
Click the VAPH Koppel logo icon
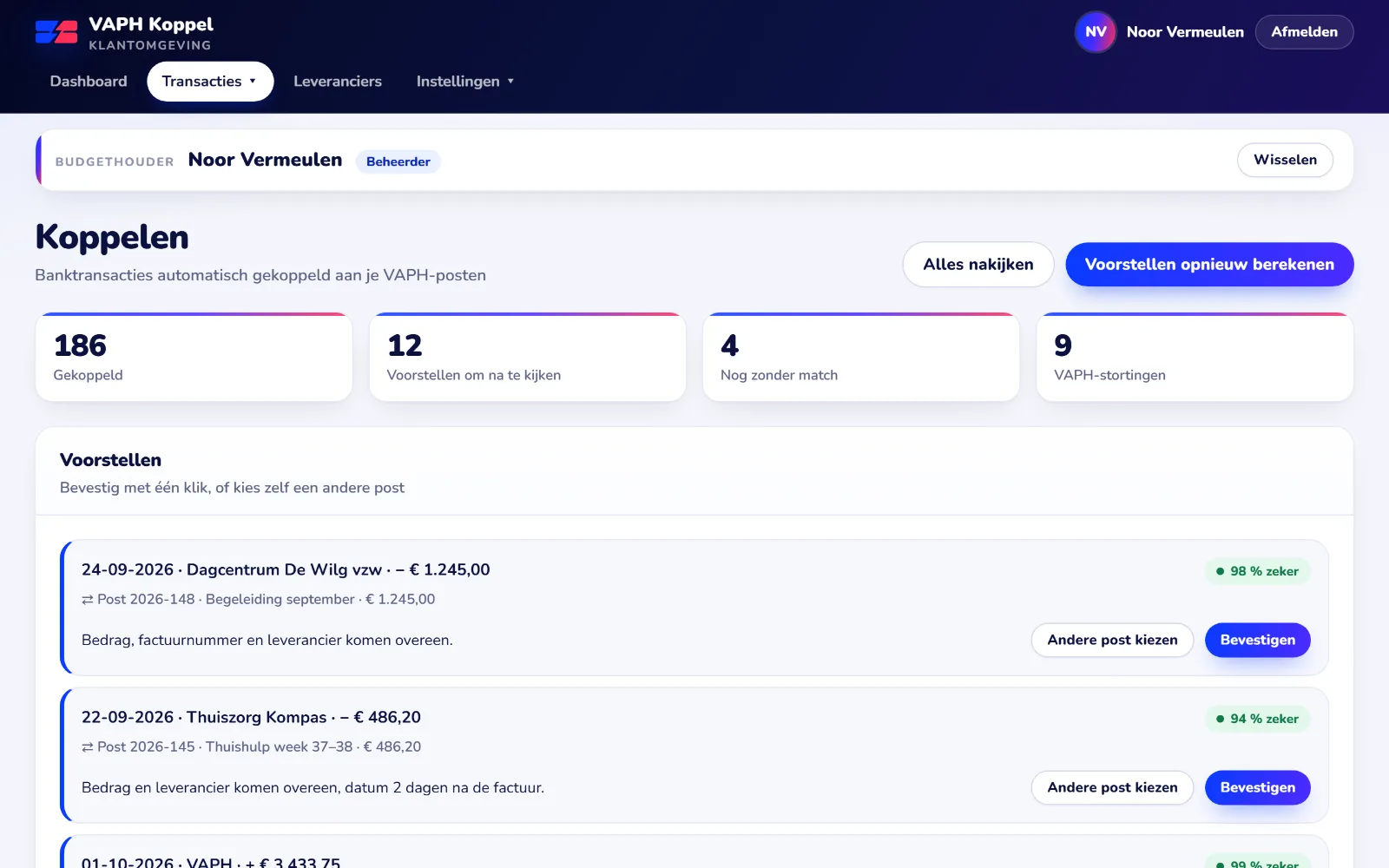click(56, 32)
